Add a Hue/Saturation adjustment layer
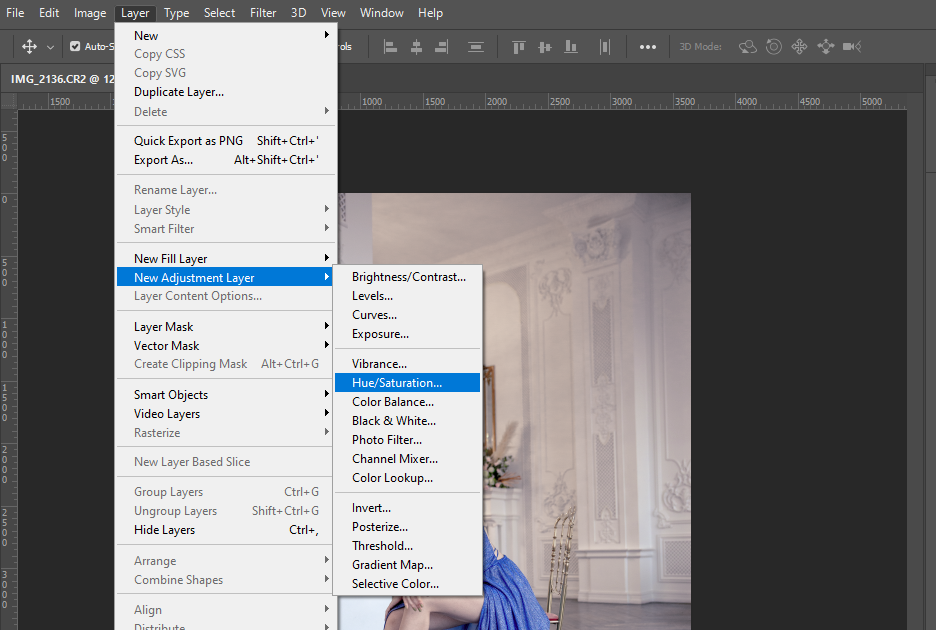 (x=408, y=383)
